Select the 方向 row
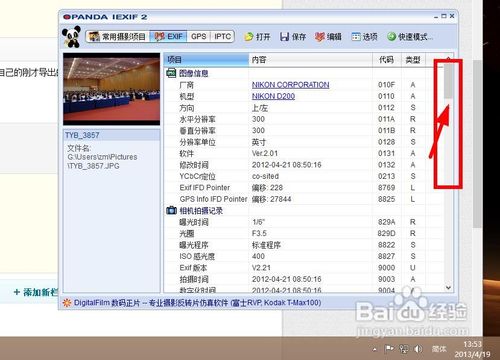Image resolution: width=500 pixels, height=360 pixels. coord(303,108)
